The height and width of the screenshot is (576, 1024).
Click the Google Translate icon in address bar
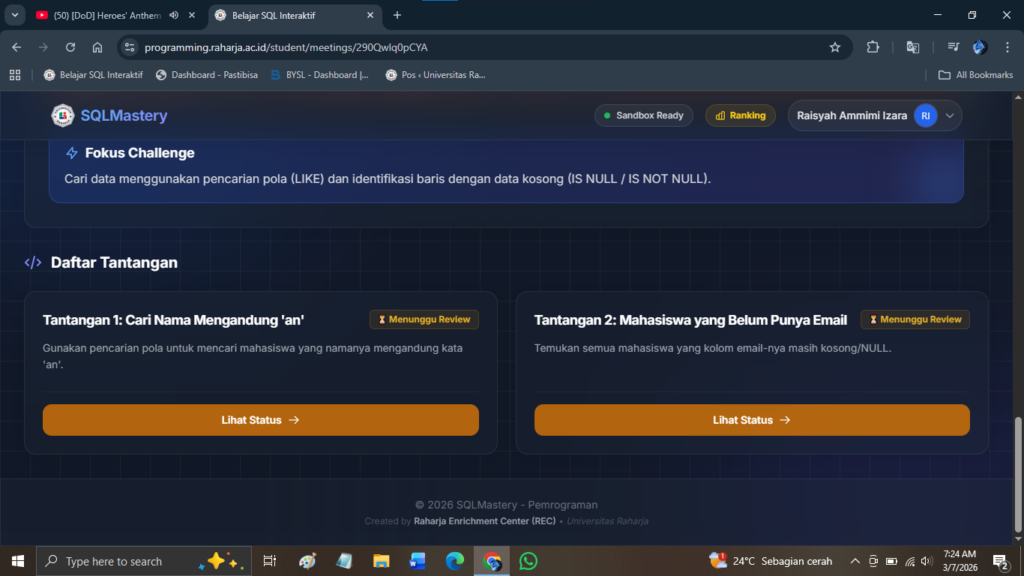(912, 47)
